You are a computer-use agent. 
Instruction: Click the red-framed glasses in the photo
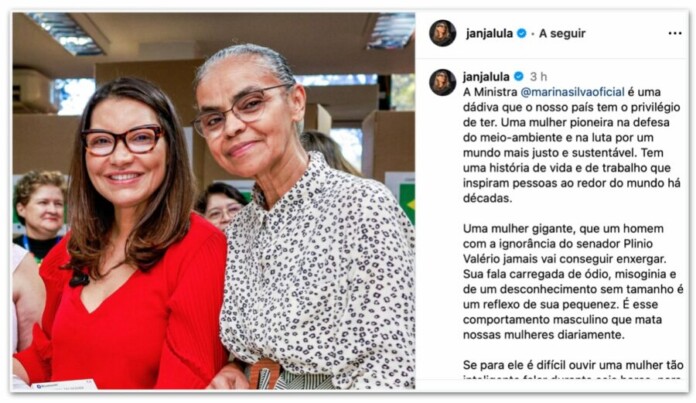[x=123, y=141]
